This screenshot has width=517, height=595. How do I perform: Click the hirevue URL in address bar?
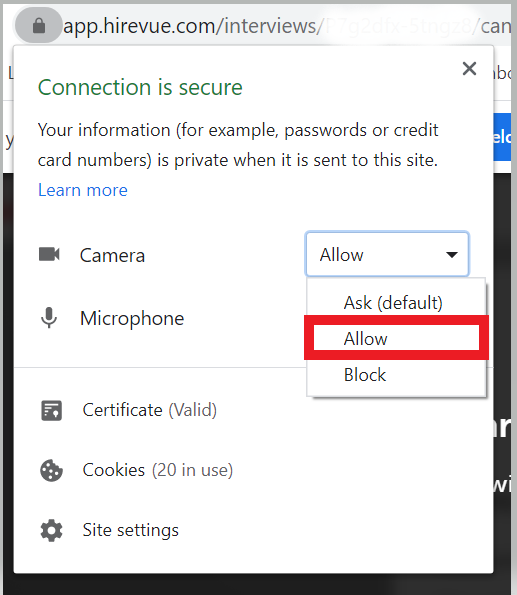[287, 26]
